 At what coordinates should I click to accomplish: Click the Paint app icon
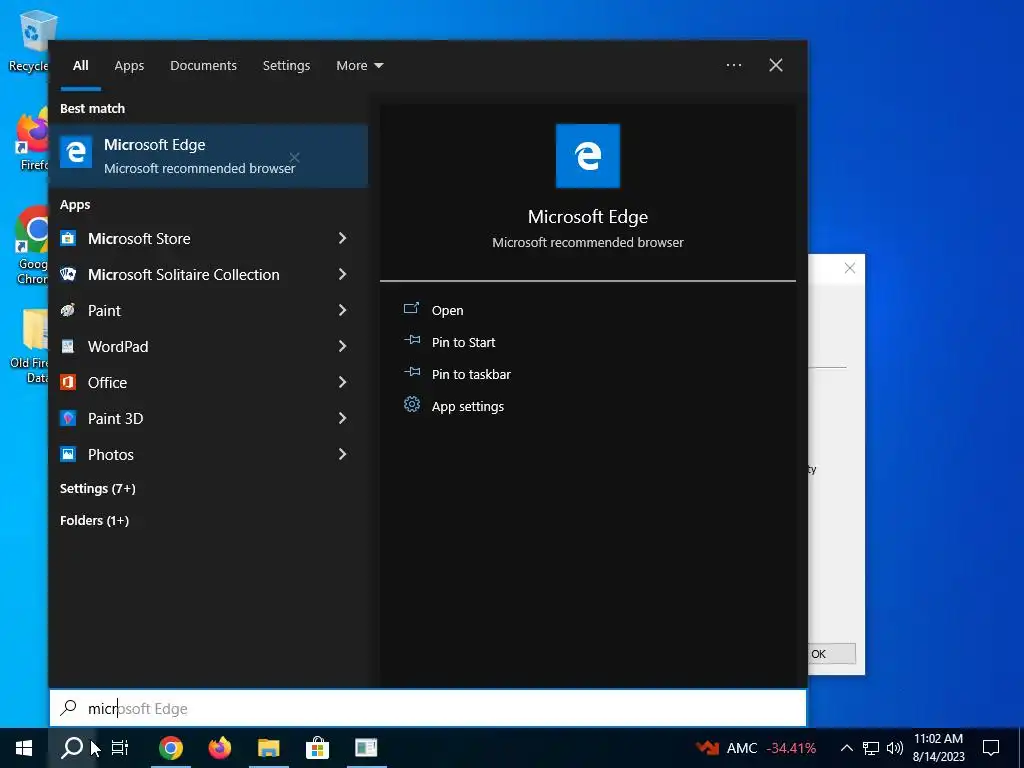click(x=68, y=310)
